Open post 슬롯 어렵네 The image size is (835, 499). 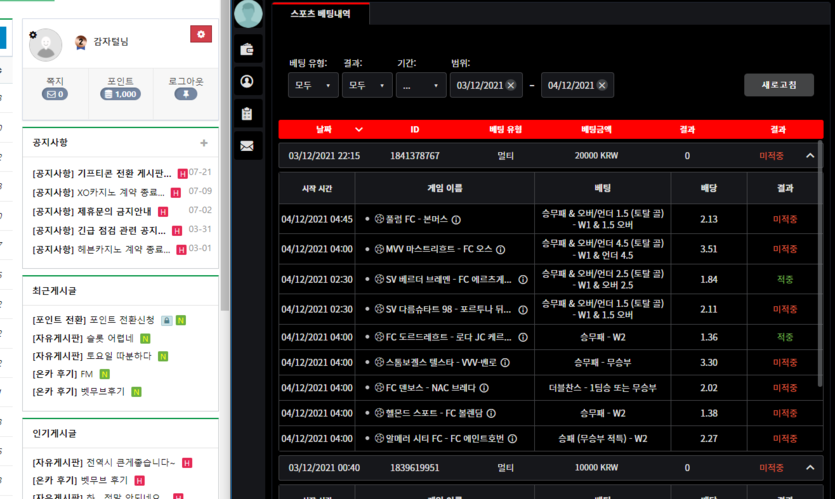click(83, 338)
